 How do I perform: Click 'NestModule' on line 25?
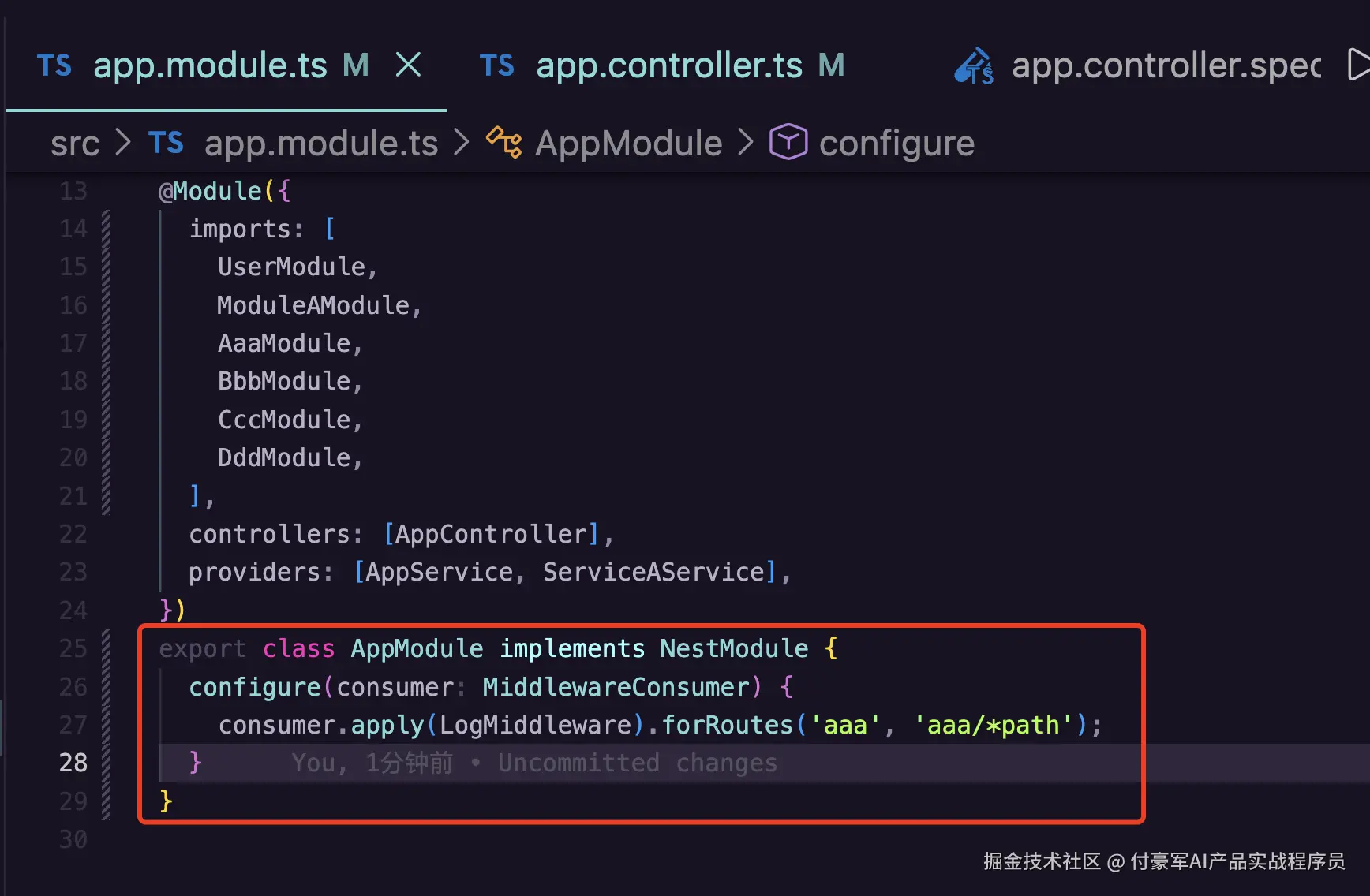(x=734, y=648)
